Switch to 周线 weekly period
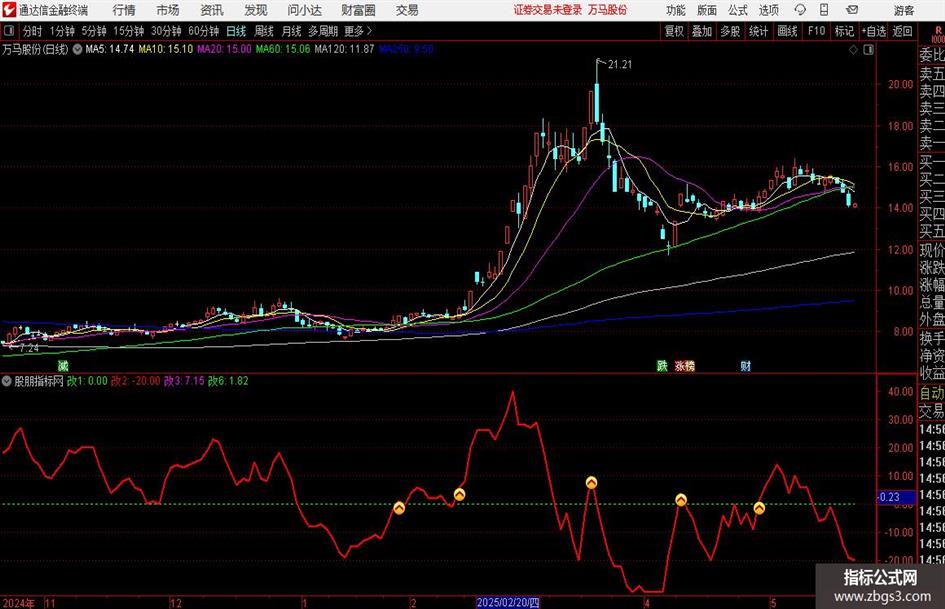The width and height of the screenshot is (945, 609). pos(264,31)
